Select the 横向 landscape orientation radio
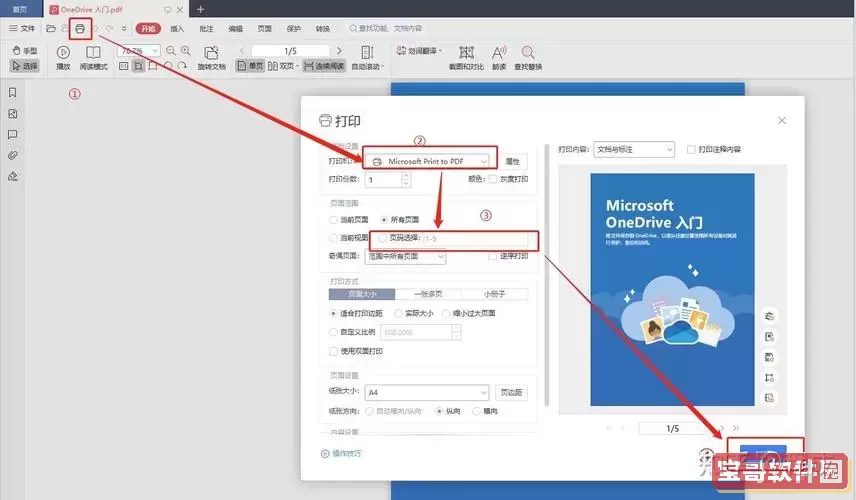The image size is (856, 500). [477, 411]
